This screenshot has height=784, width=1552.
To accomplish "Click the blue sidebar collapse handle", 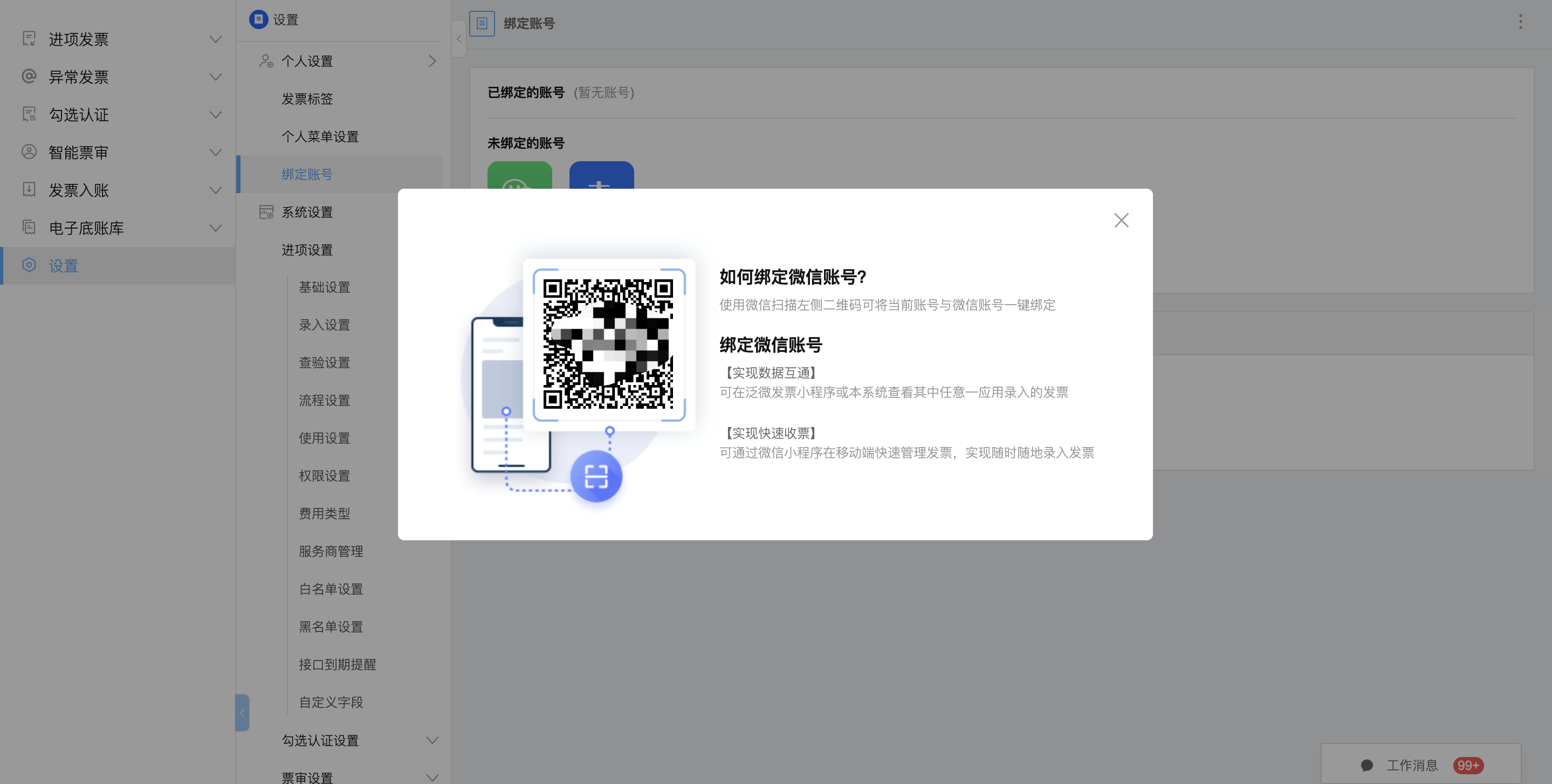I will pyautogui.click(x=242, y=713).
